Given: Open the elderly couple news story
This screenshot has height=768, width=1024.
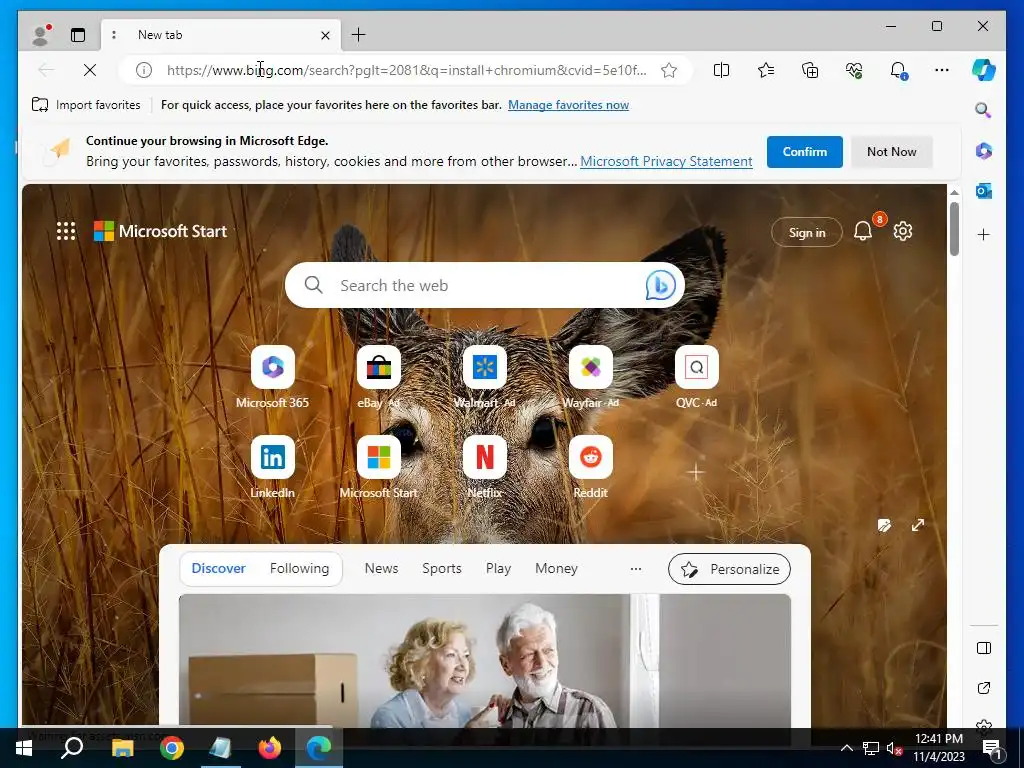Looking at the screenshot, I should click(485, 661).
